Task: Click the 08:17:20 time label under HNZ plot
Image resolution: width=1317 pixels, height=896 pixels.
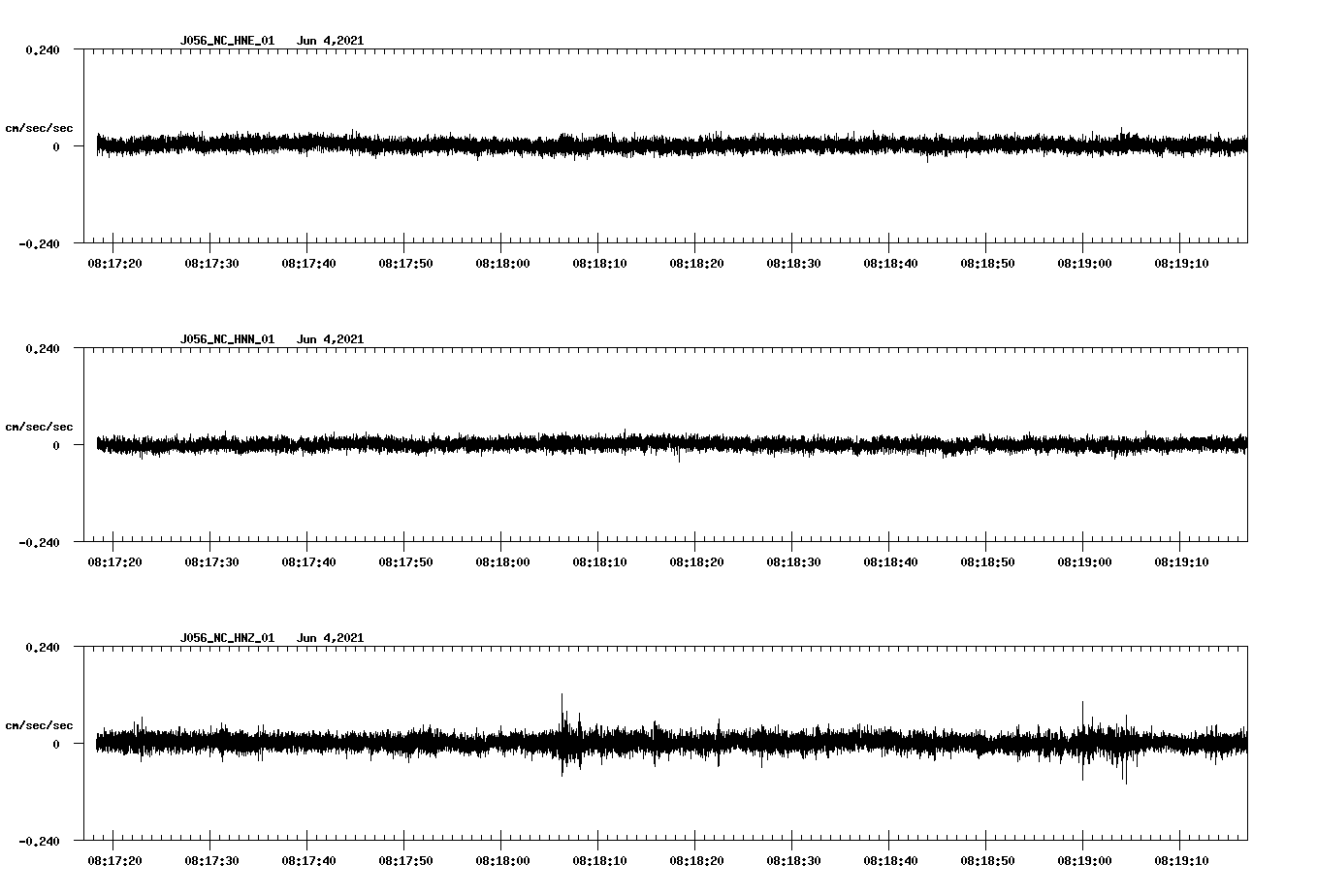Action: [x=114, y=861]
